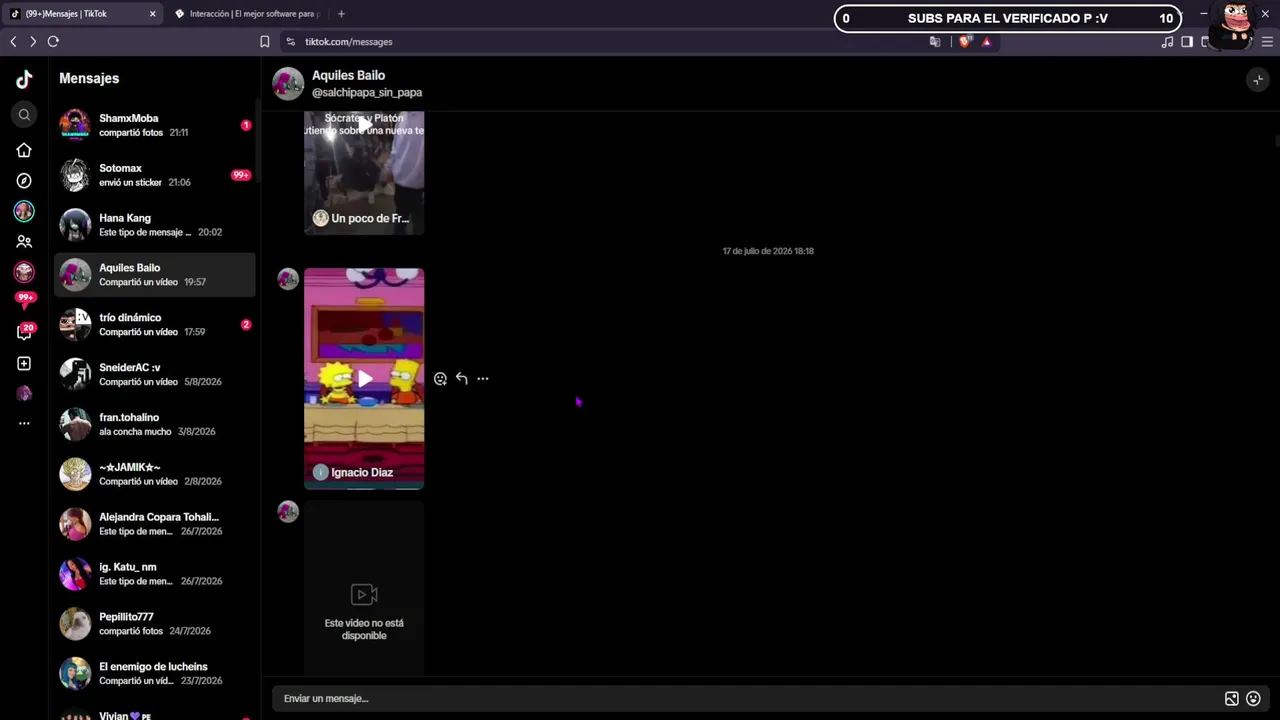The image size is (1280, 720).
Task: Open the fran.tohalino conversation
Action: (155, 424)
